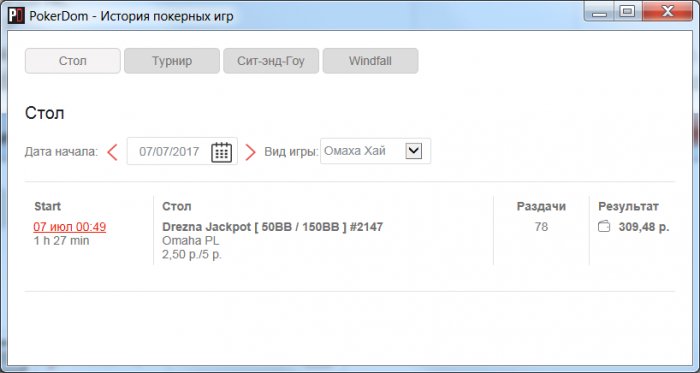Open the 07 июл 00:49 session link
Image resolution: width=700 pixels, height=373 pixels.
click(x=70, y=227)
